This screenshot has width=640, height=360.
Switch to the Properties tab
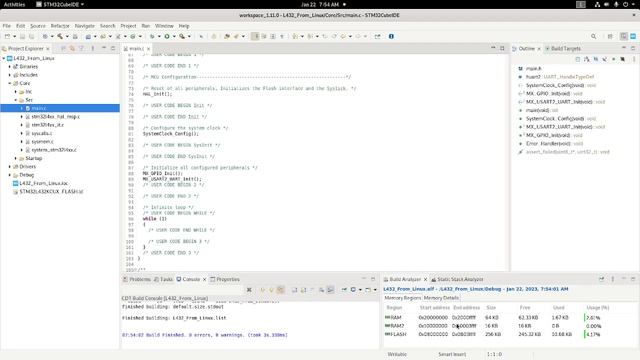click(x=225, y=279)
